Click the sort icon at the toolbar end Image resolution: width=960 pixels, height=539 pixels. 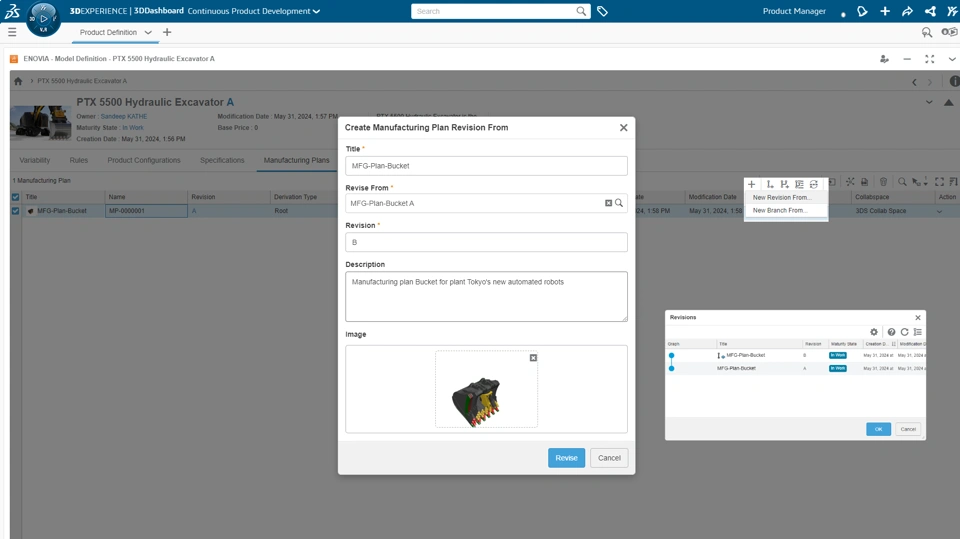pos(953,182)
